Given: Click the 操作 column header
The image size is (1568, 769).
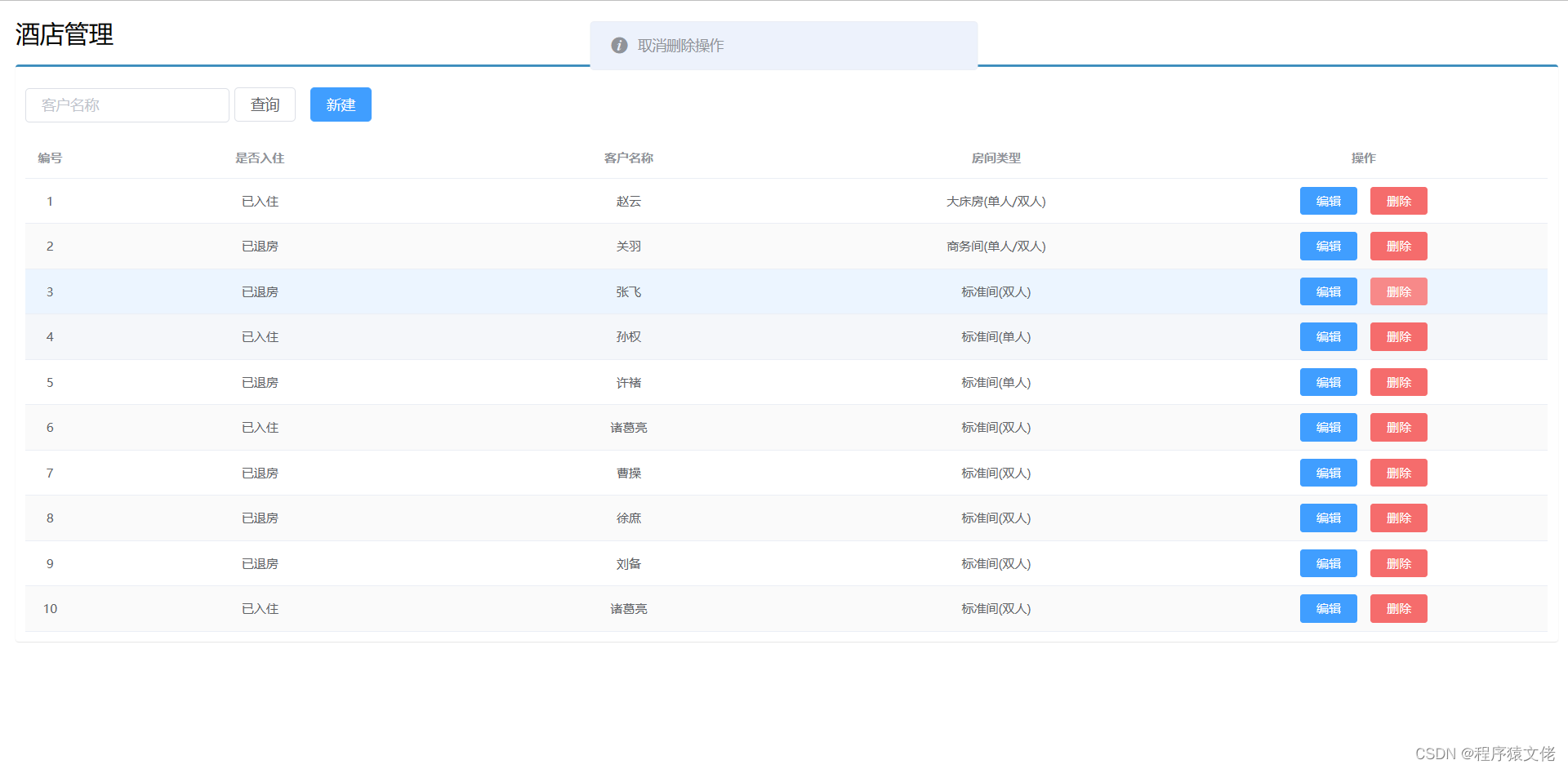Looking at the screenshot, I should point(1363,158).
